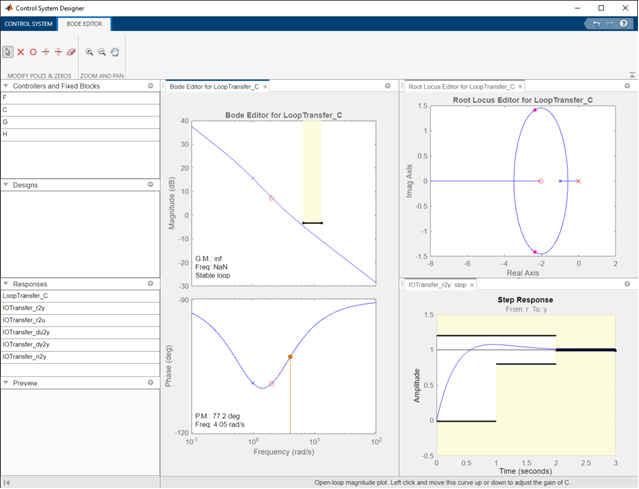This screenshot has width=639, height=489.
Task: Activate the zoom out magnifier
Action: (102, 51)
